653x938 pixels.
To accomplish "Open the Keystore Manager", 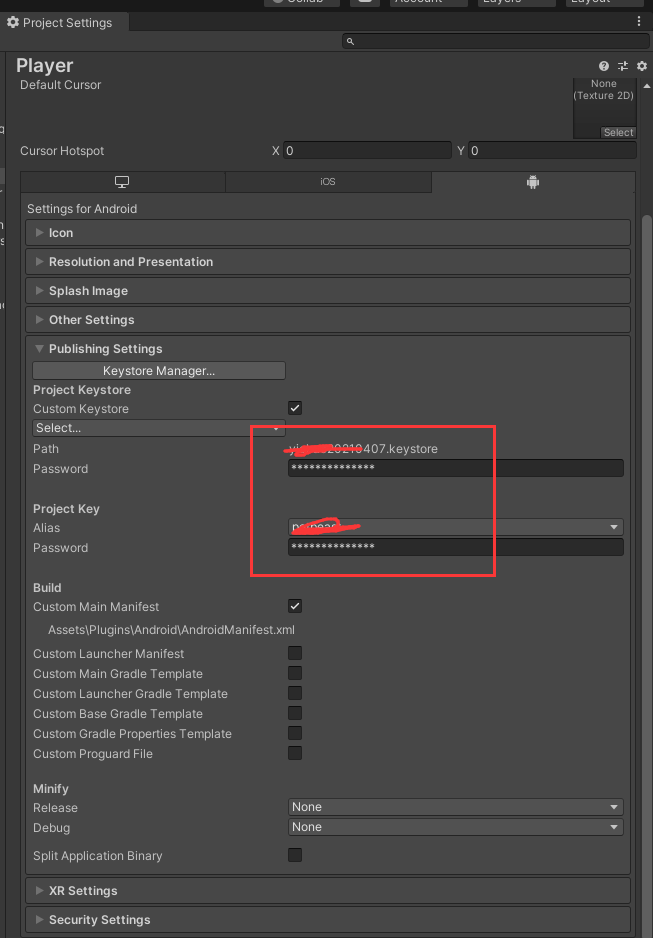I will (158, 370).
